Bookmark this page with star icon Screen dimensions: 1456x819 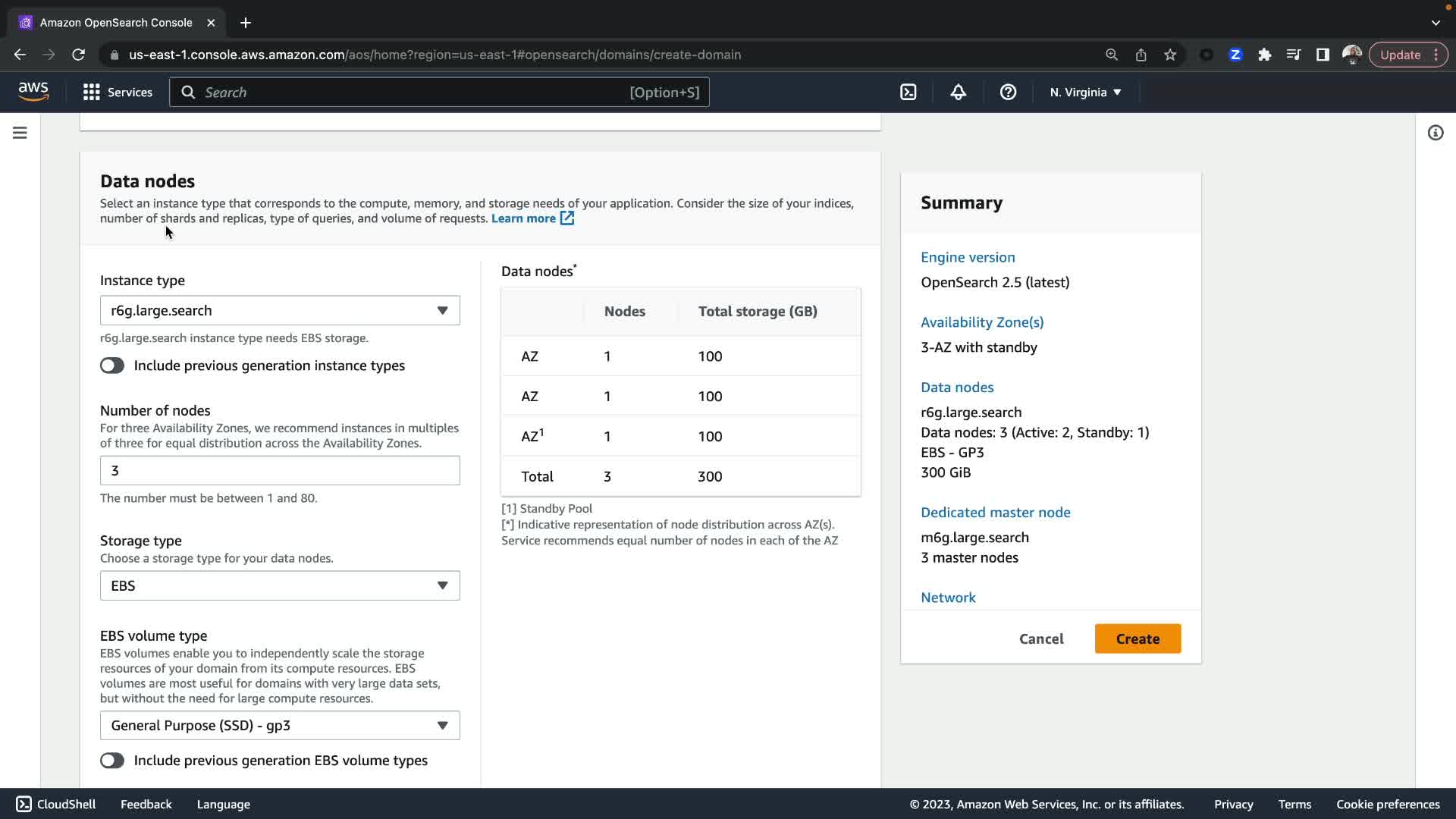[1170, 55]
